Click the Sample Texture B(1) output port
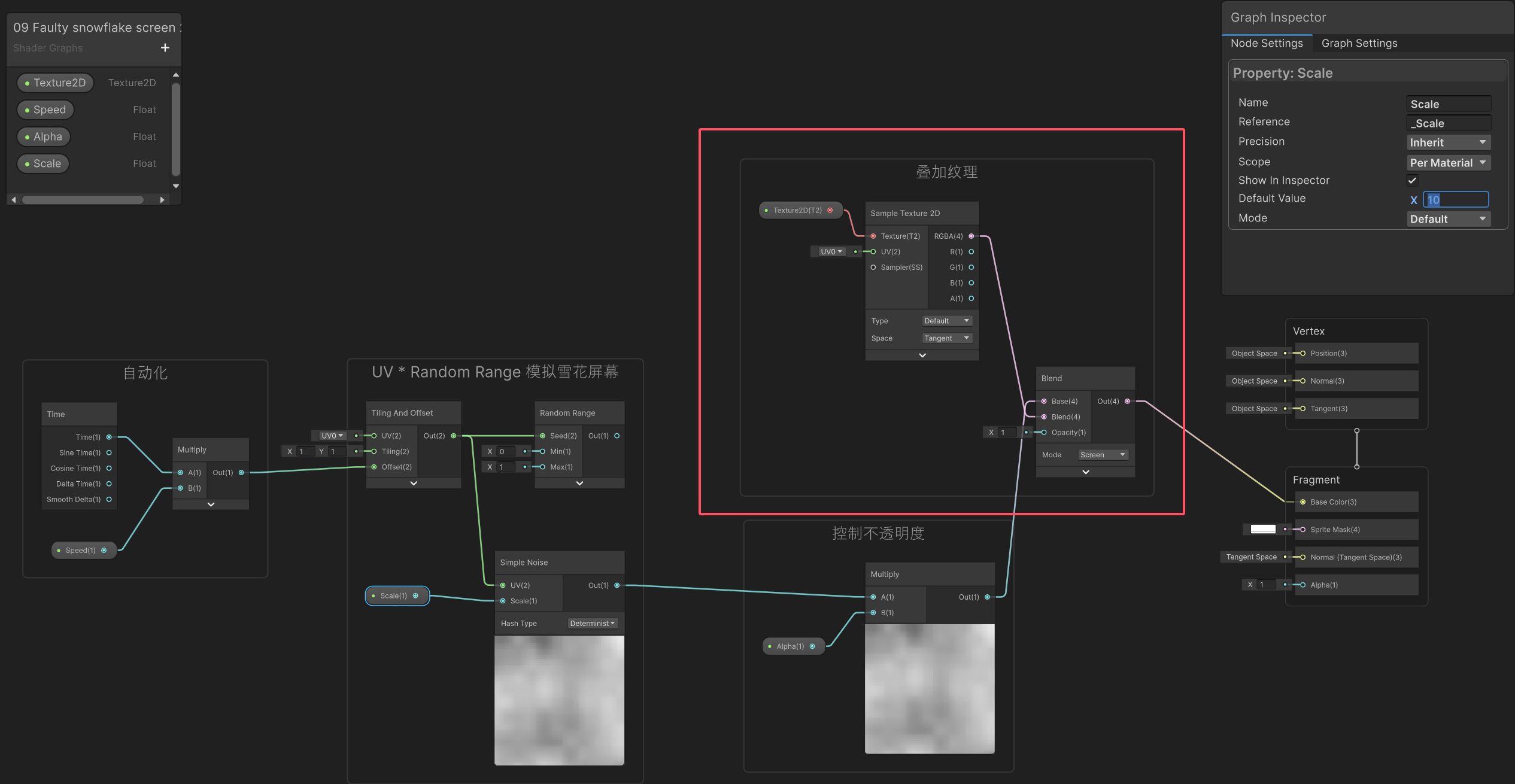1515x784 pixels. [971, 283]
